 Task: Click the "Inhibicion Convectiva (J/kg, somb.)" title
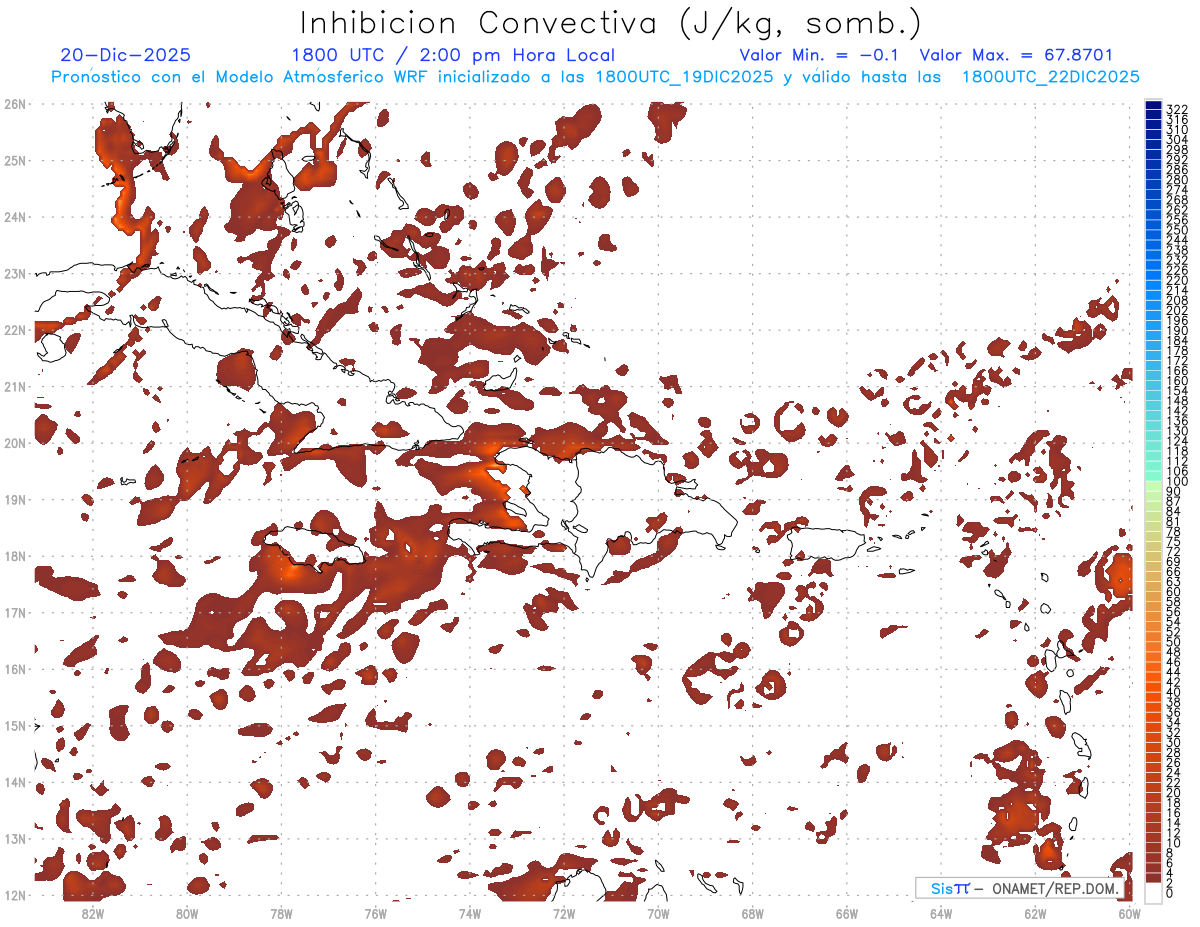611,24
